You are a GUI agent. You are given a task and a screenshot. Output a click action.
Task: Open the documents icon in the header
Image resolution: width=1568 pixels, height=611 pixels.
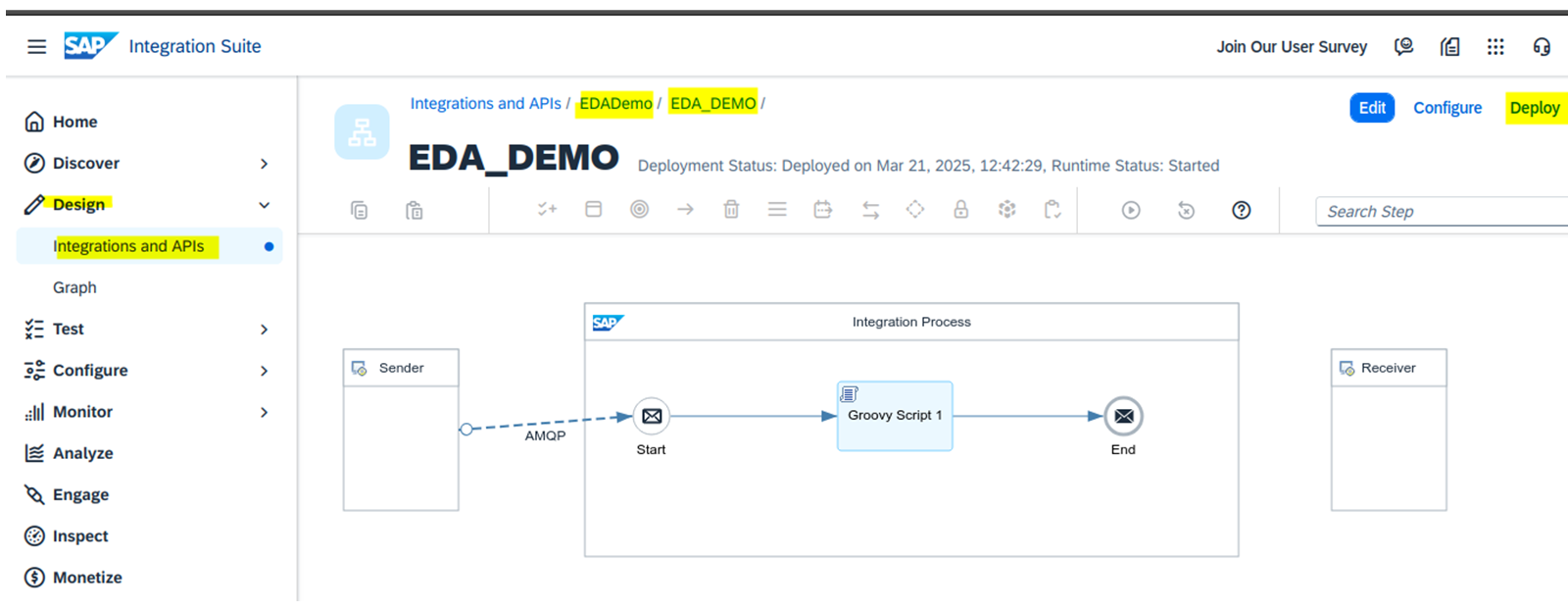(1450, 46)
